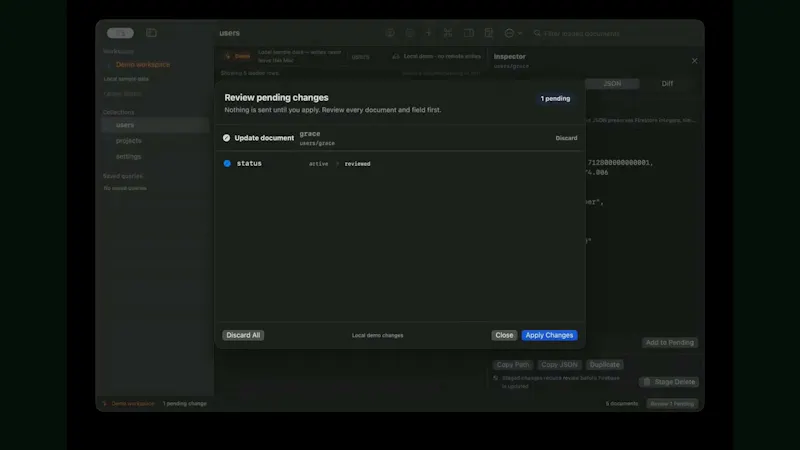Discard the grace document update
800x450 pixels.
point(566,138)
